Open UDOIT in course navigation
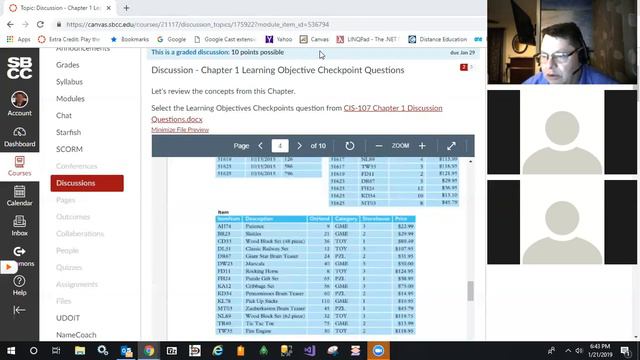 click(x=68, y=318)
